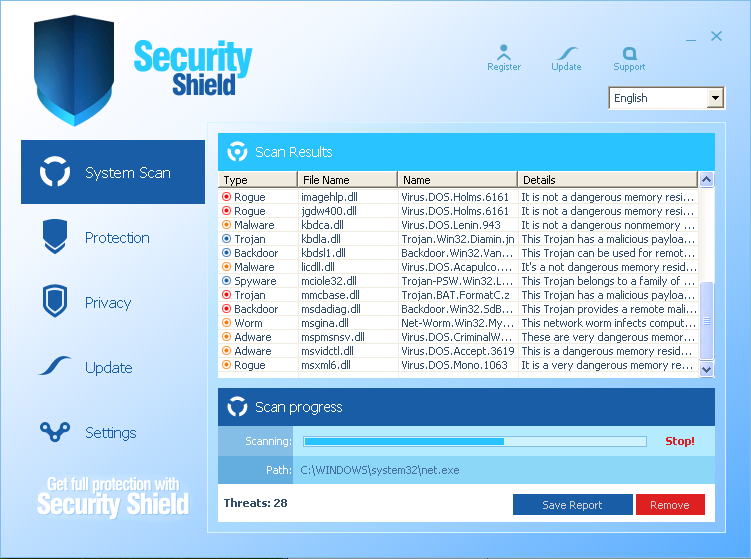Click the Settings nodes icon in sidebar
Screen dimensions: 751x559
click(55, 431)
